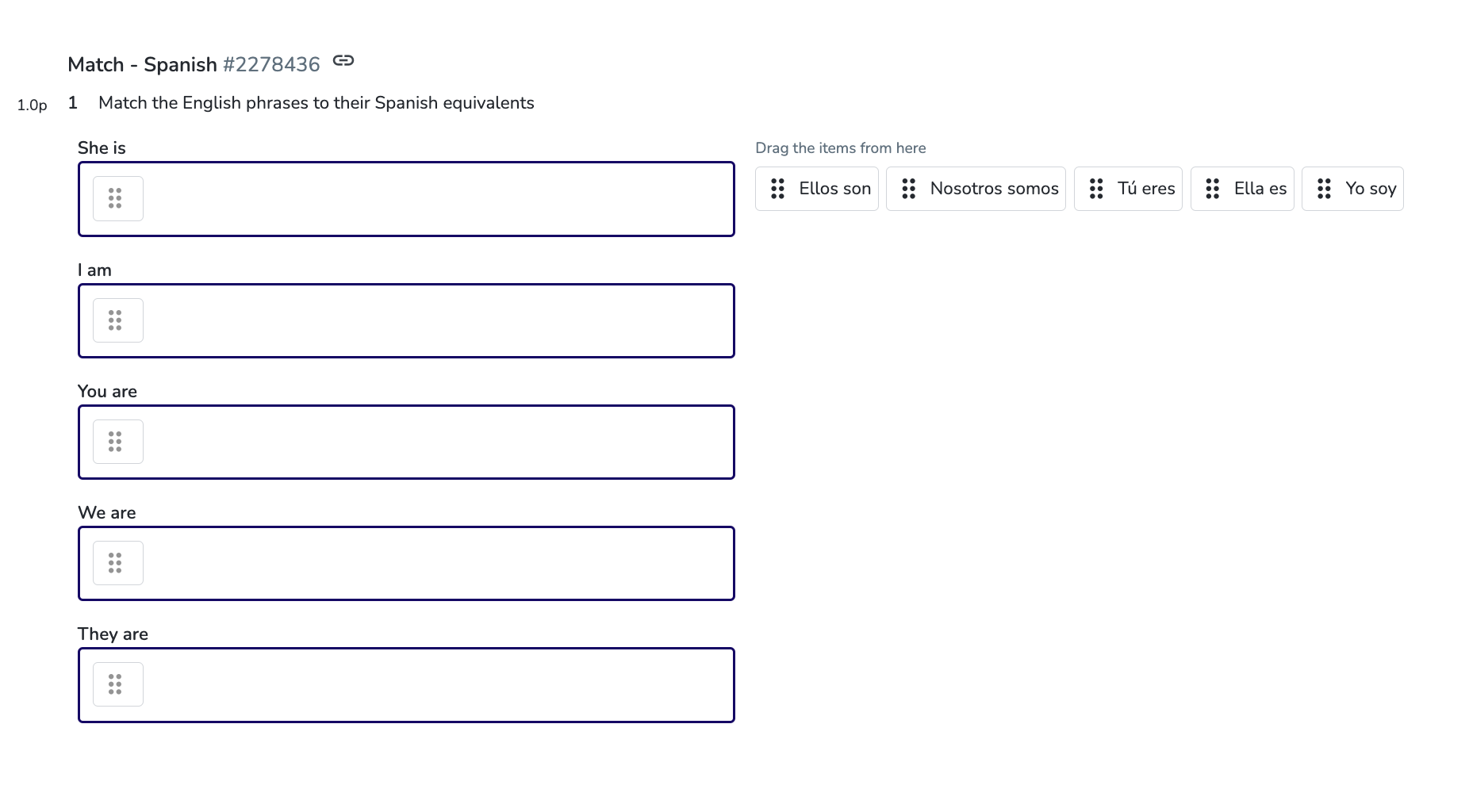Click the placeholder handle in 'I am' box
This screenshot has width=1469, height=812.
118,320
